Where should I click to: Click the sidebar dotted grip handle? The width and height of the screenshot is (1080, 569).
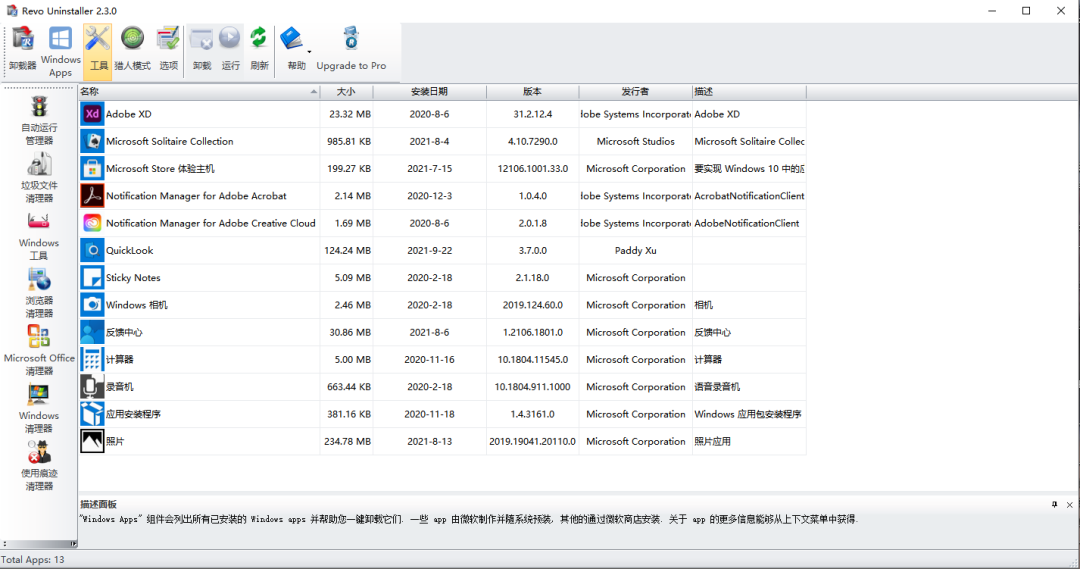tap(39, 87)
